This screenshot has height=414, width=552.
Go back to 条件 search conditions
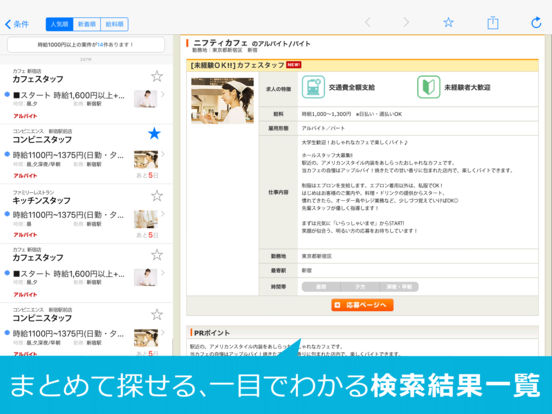pos(17,24)
